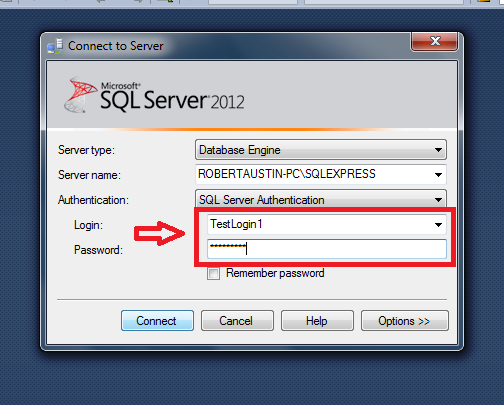The image size is (504, 405).
Task: Open the Server type dropdown
Action: (321, 150)
